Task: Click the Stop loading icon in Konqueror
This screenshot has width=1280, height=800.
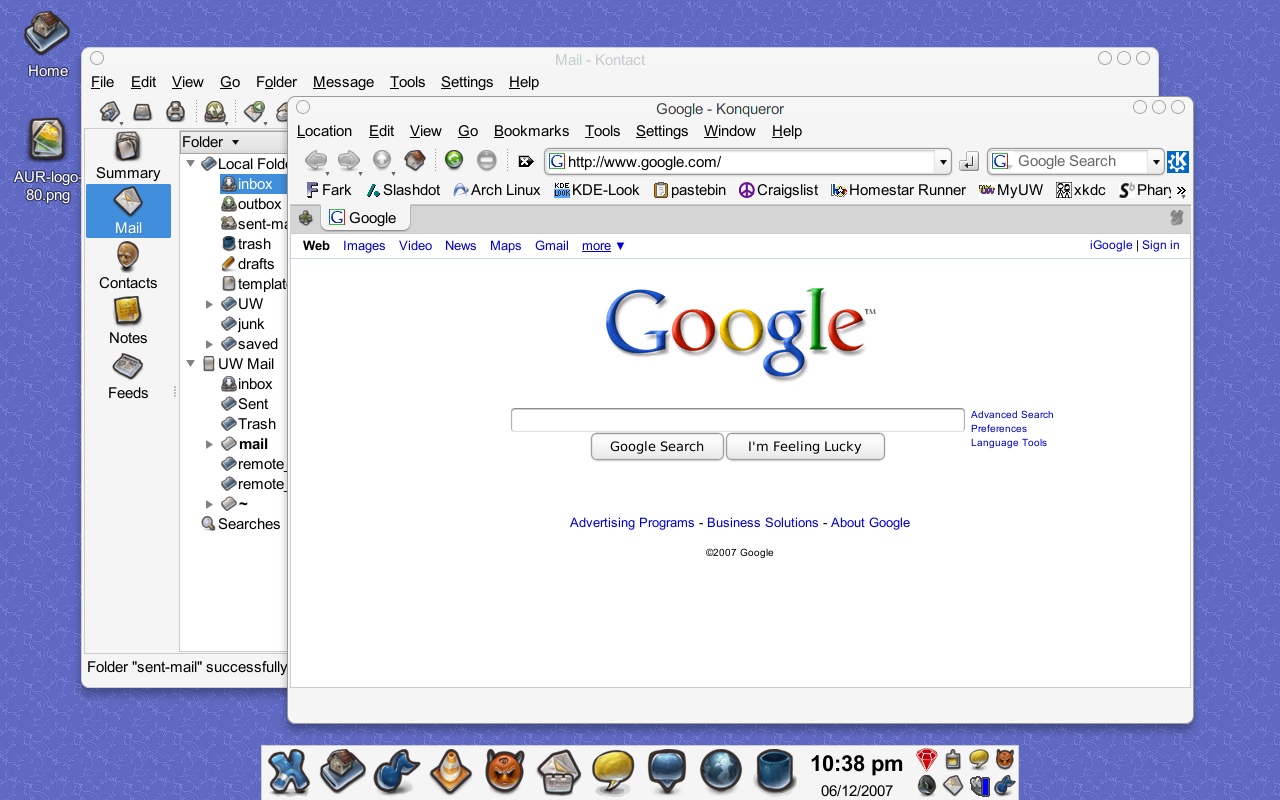Action: tap(486, 160)
